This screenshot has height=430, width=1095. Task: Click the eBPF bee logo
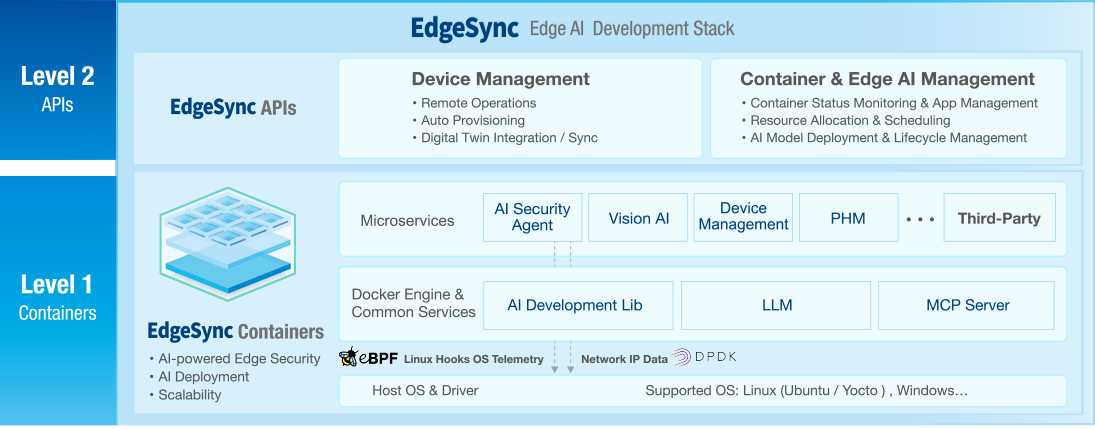(349, 358)
